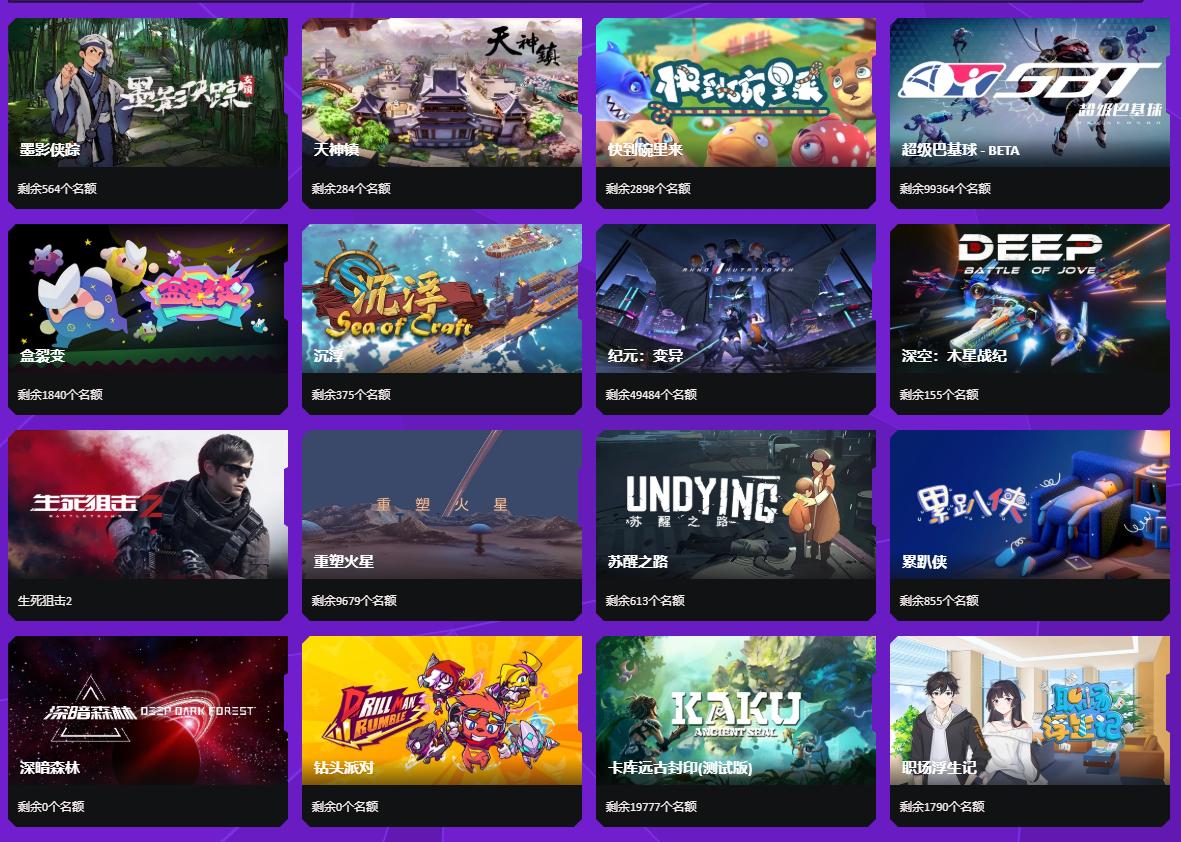Screen dimensions: 1181x842
Task: Open the 快到碗里来 game card
Action: [x=736, y=113]
